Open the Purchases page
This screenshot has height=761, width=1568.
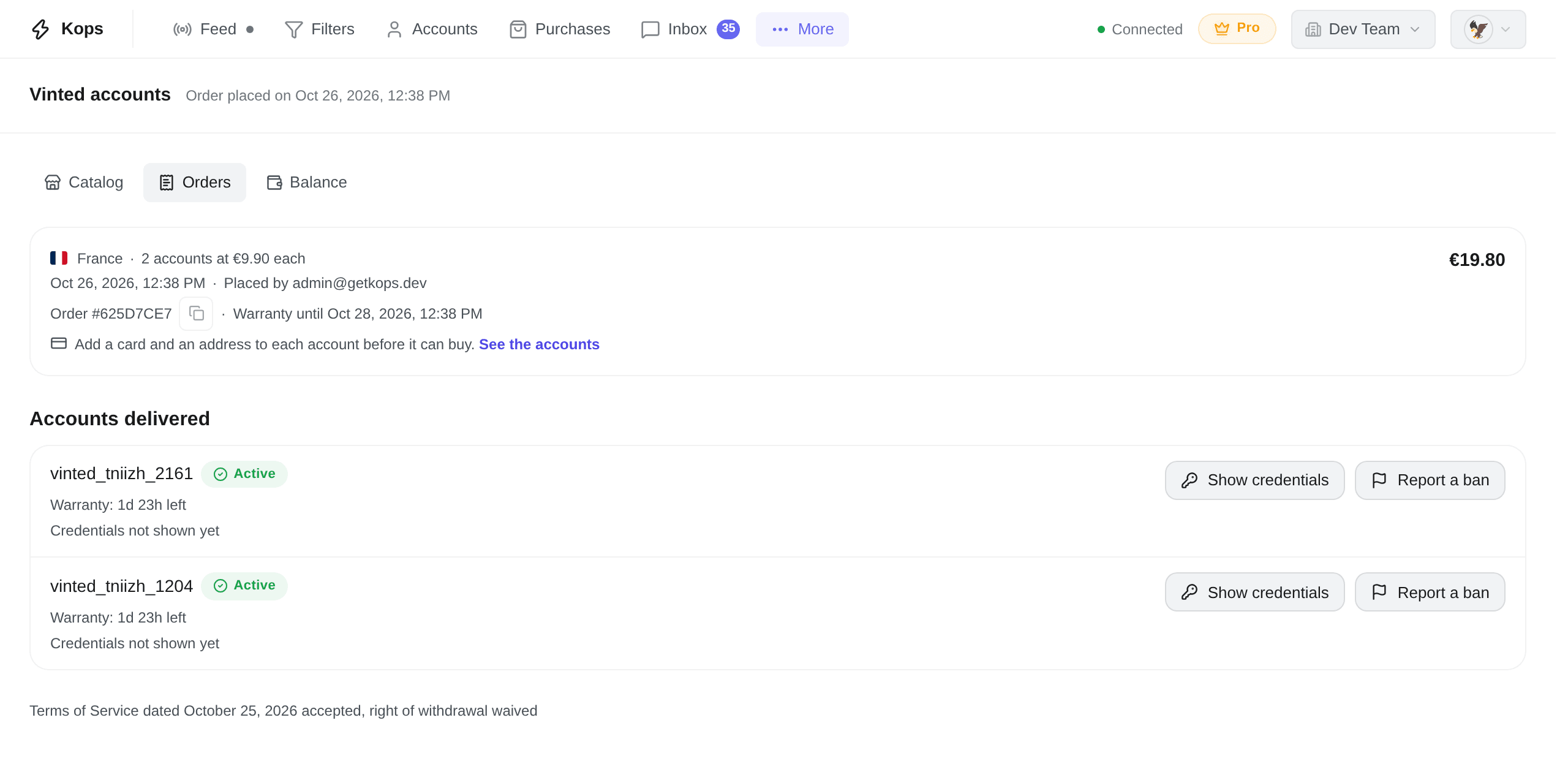click(x=559, y=29)
